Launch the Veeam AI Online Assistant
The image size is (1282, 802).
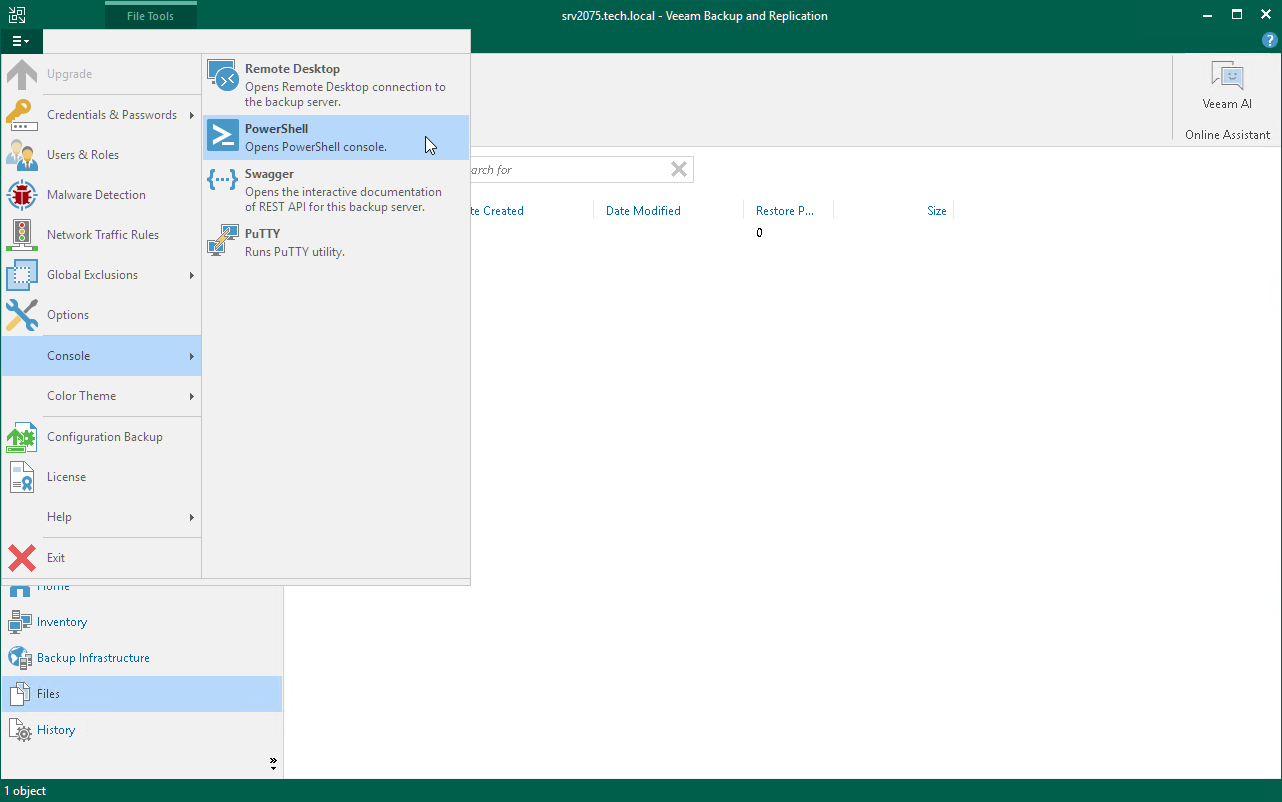1226,95
